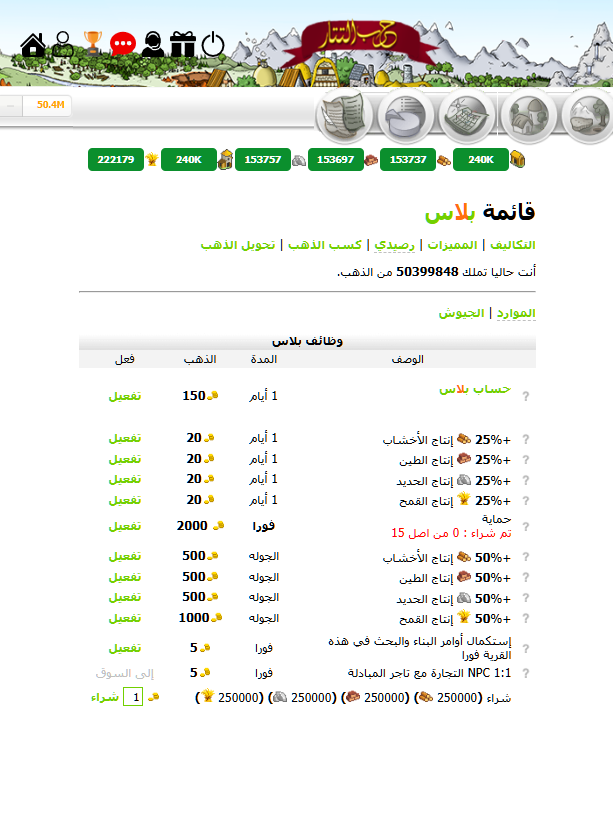This screenshot has height=828, width=613.
Task: Click the gift box icon
Action: [182, 44]
